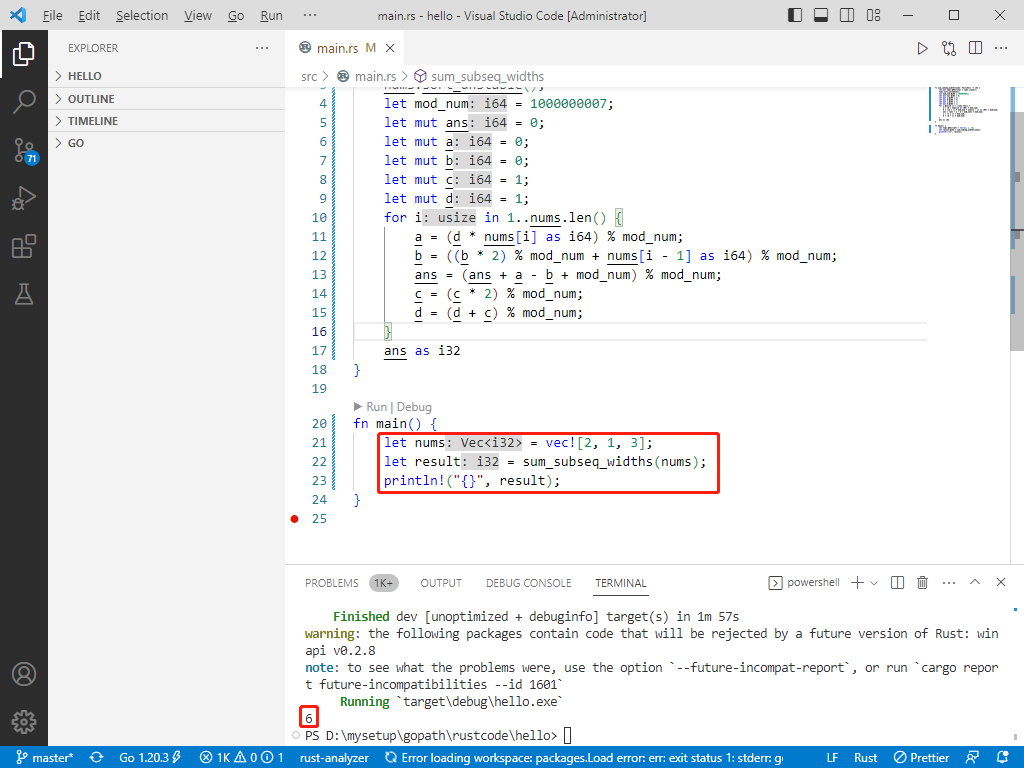
Task: Open errors and warnings status bar counter
Action: 241,758
